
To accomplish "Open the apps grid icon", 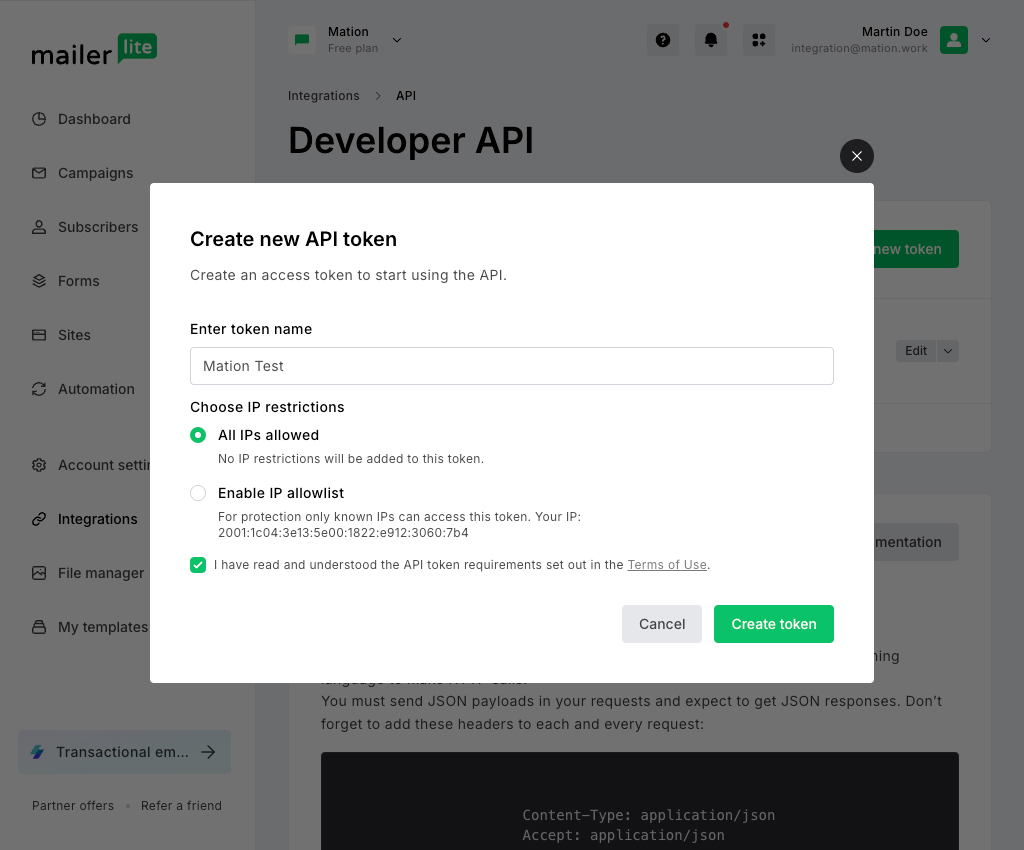I will click(759, 40).
